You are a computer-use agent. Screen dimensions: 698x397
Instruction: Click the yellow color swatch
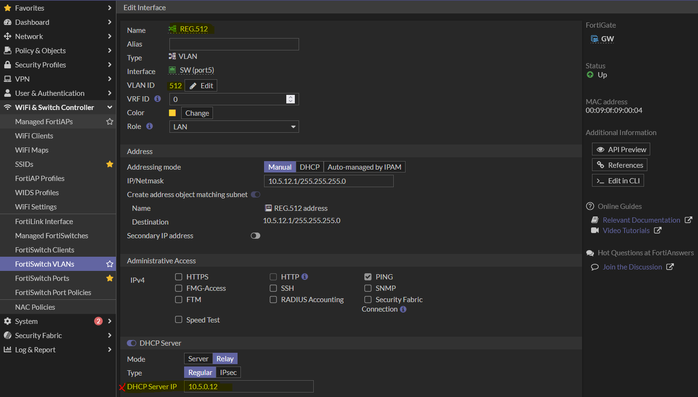tap(172, 113)
